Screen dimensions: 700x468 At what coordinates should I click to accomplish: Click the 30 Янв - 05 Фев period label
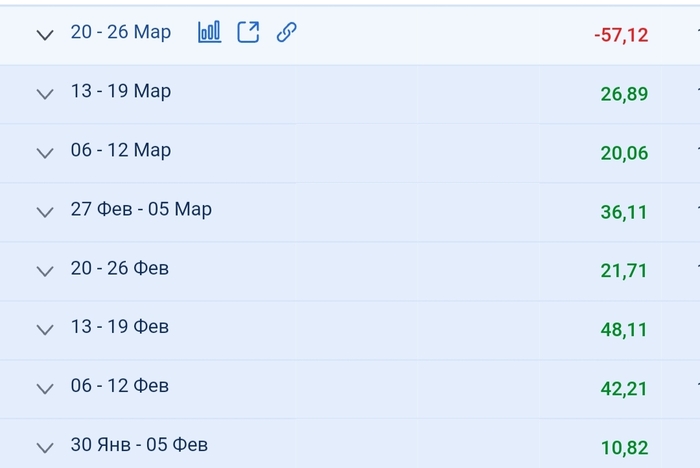(139, 444)
